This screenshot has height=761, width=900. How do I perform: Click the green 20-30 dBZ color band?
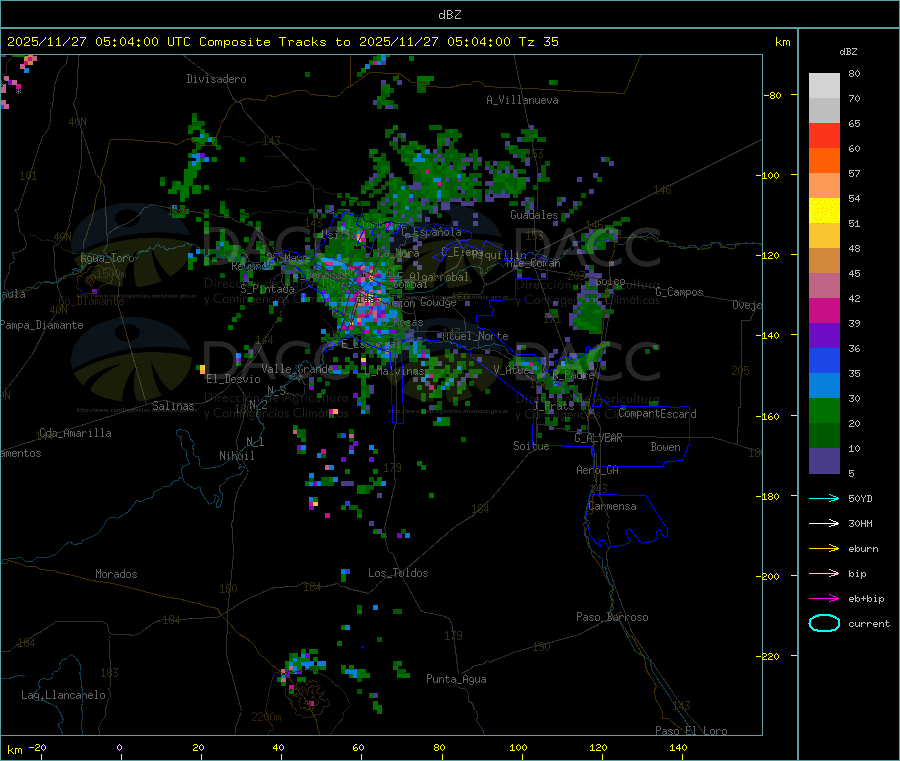(824, 410)
